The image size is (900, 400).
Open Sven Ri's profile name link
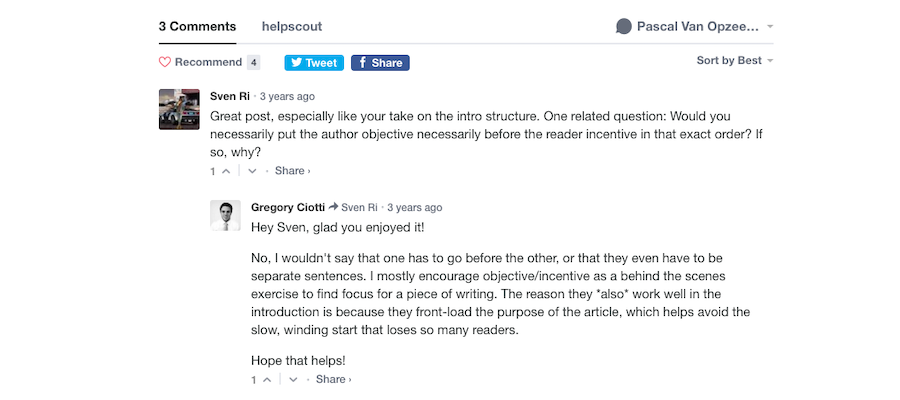(x=229, y=97)
